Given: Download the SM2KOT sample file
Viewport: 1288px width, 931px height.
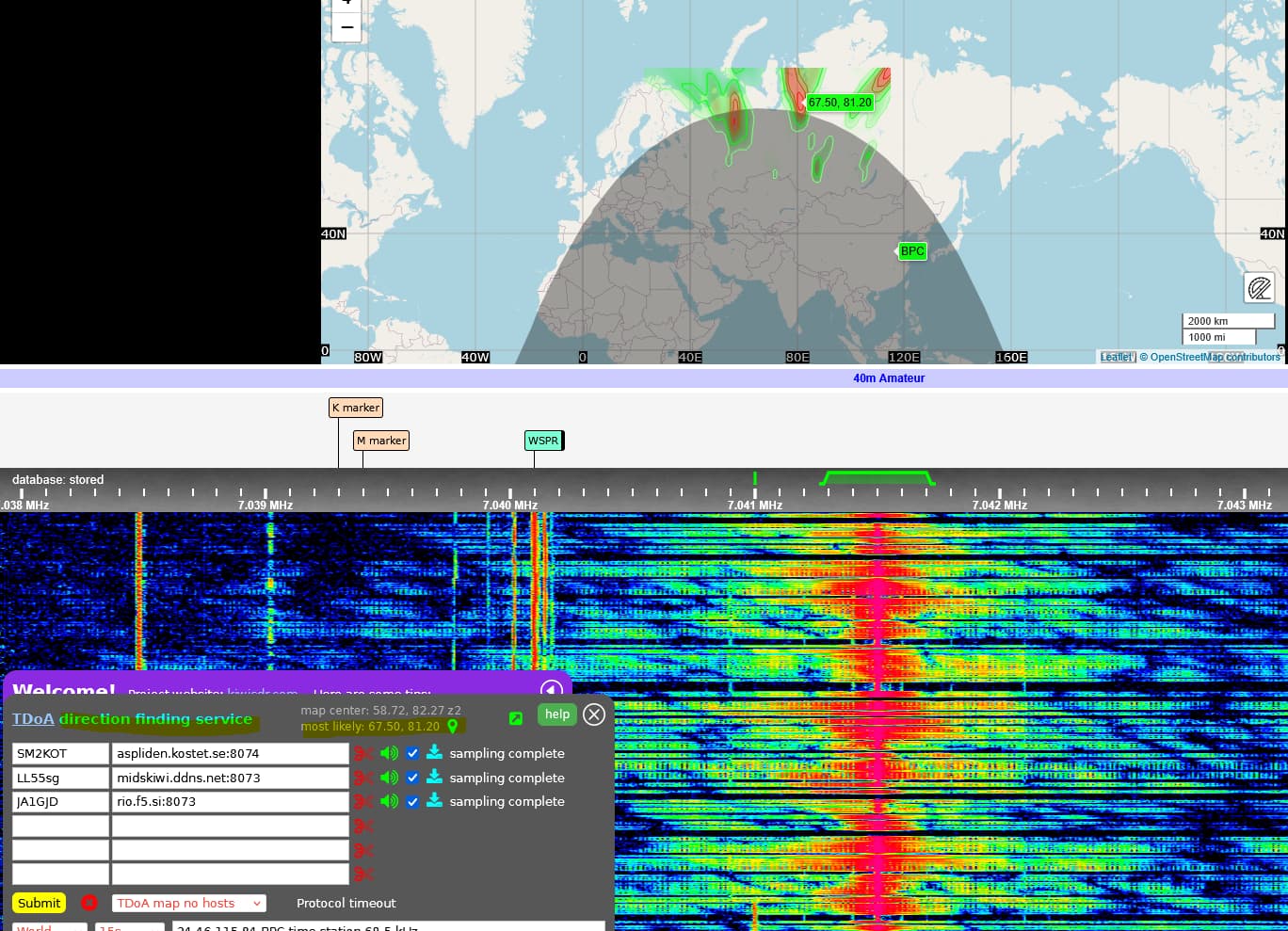Looking at the screenshot, I should point(434,752).
